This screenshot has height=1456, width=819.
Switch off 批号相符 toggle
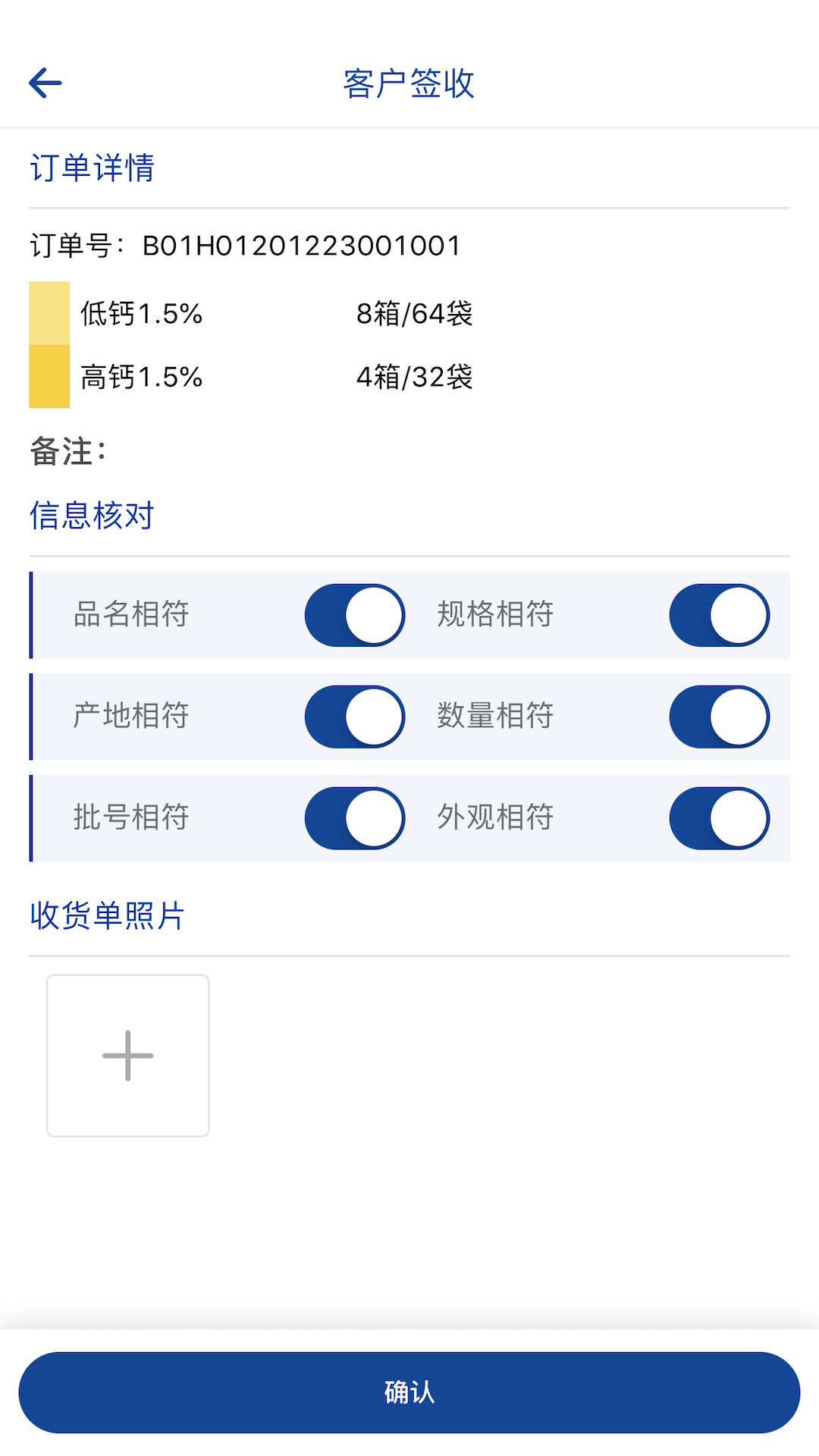pyautogui.click(x=355, y=818)
